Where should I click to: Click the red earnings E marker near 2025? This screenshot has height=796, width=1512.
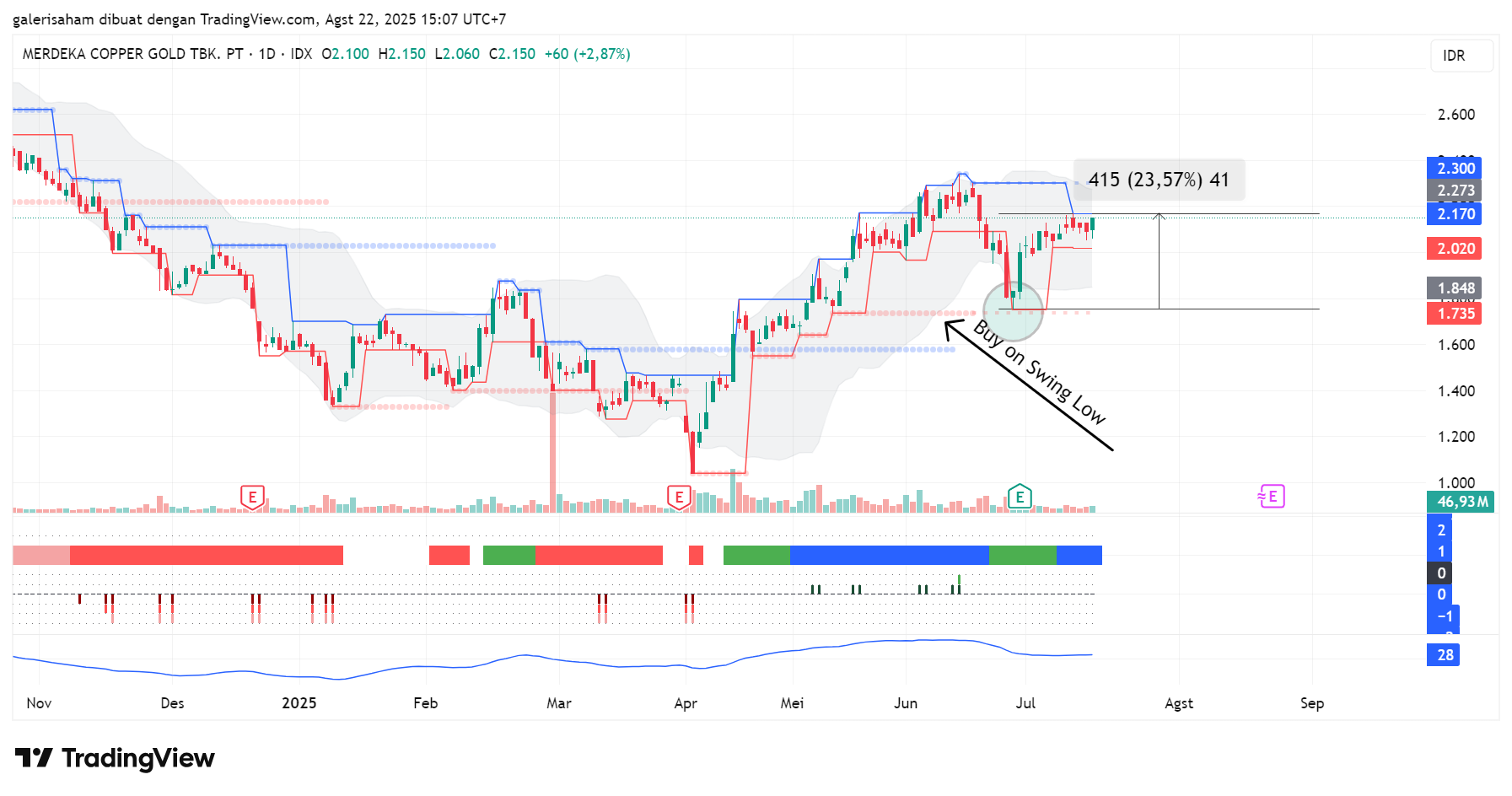(x=252, y=497)
